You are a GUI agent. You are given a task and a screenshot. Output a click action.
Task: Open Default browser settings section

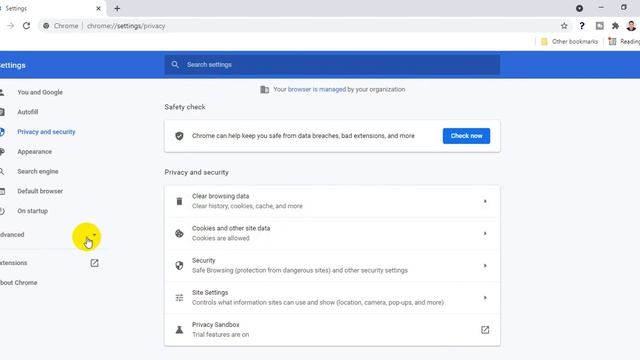[40, 191]
